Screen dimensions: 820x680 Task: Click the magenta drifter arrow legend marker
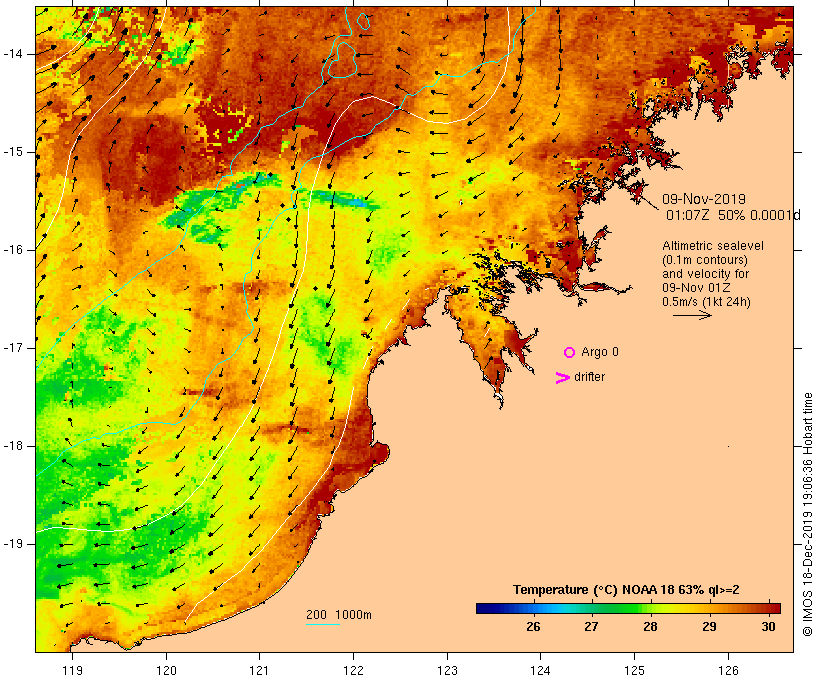(562, 378)
